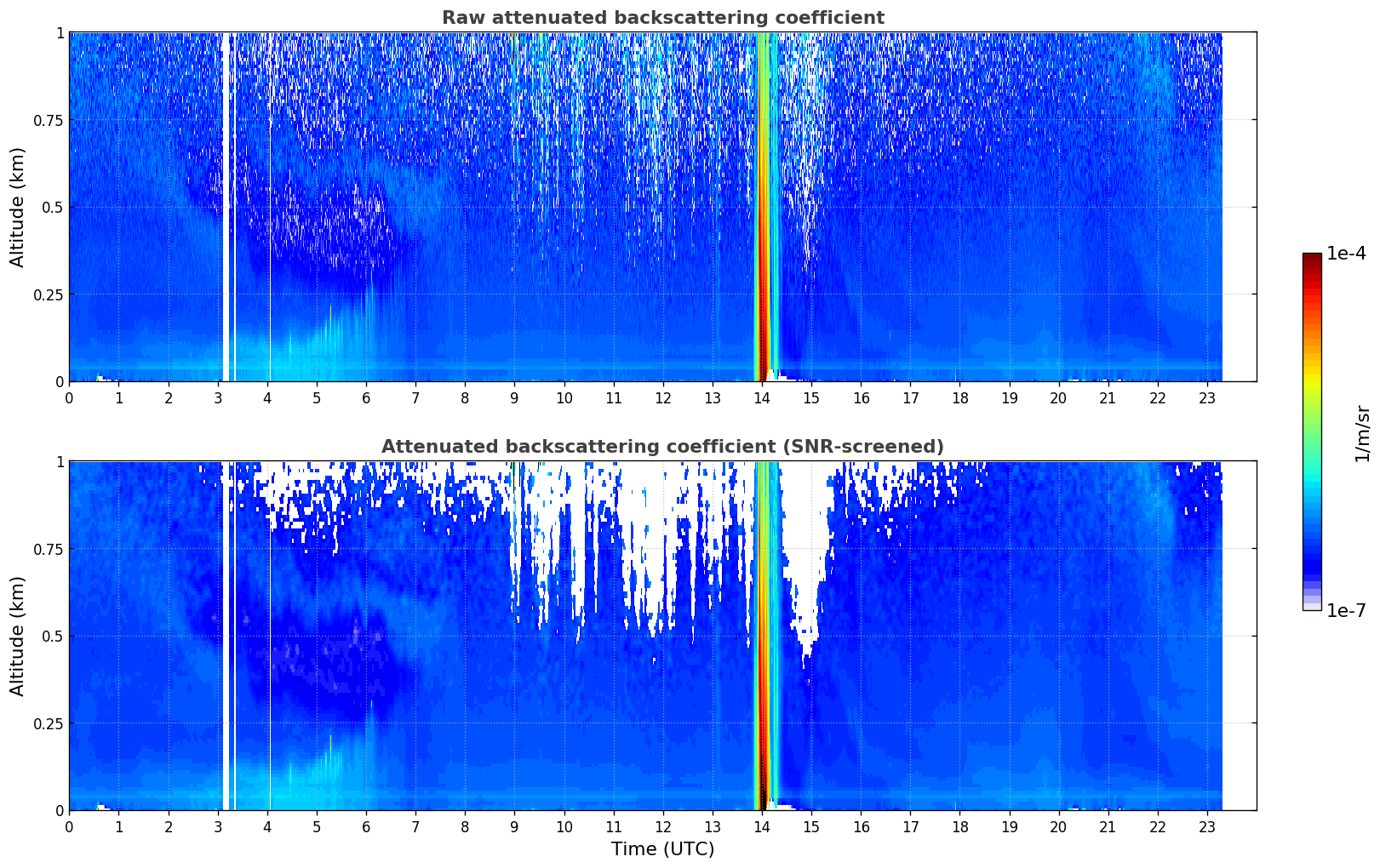Click time tick '21' under the SNR-screened plot
Image resolution: width=1380 pixels, height=868 pixels.
tap(1108, 826)
